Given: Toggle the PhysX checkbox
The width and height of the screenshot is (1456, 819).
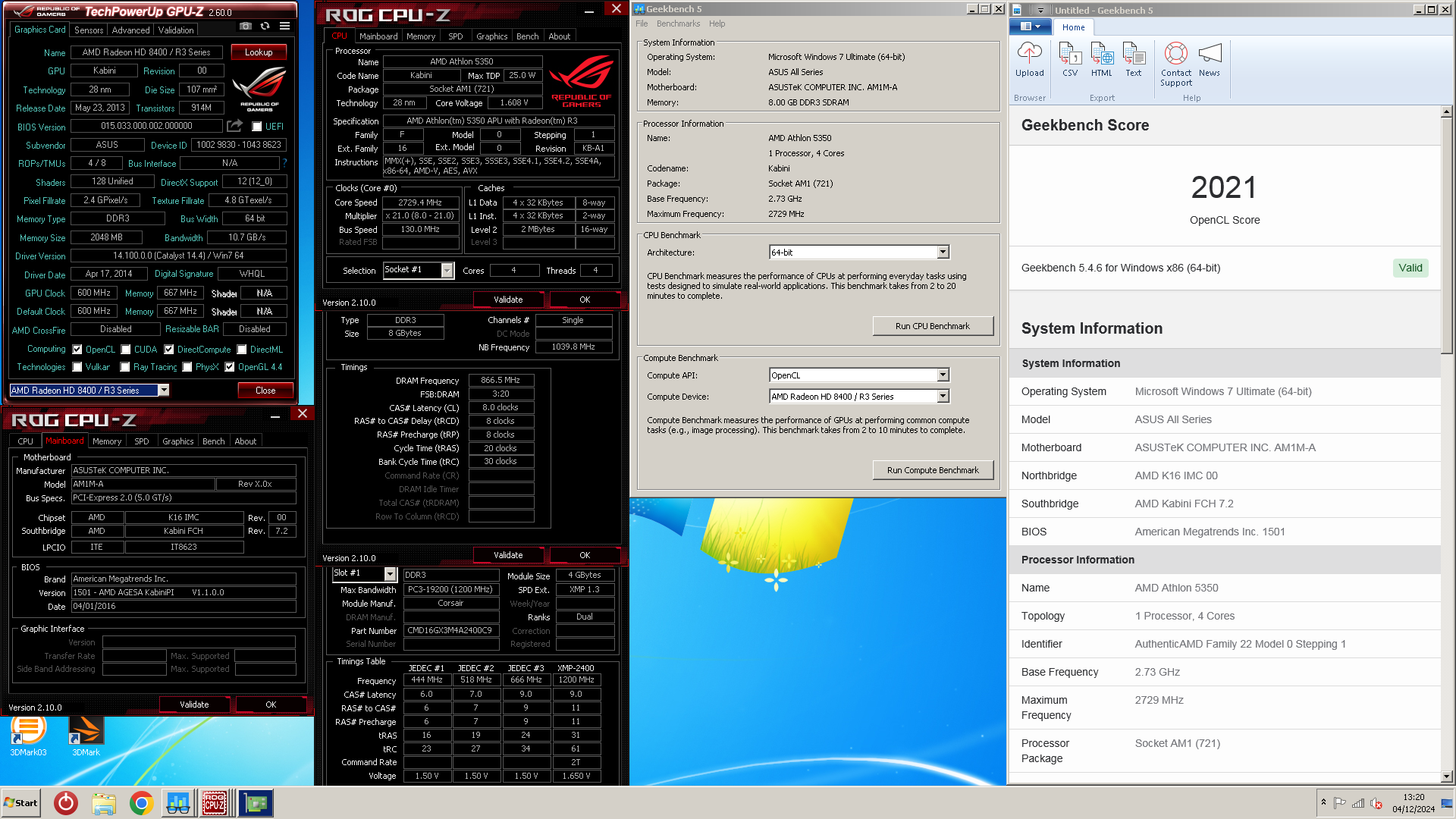Looking at the screenshot, I should (187, 367).
